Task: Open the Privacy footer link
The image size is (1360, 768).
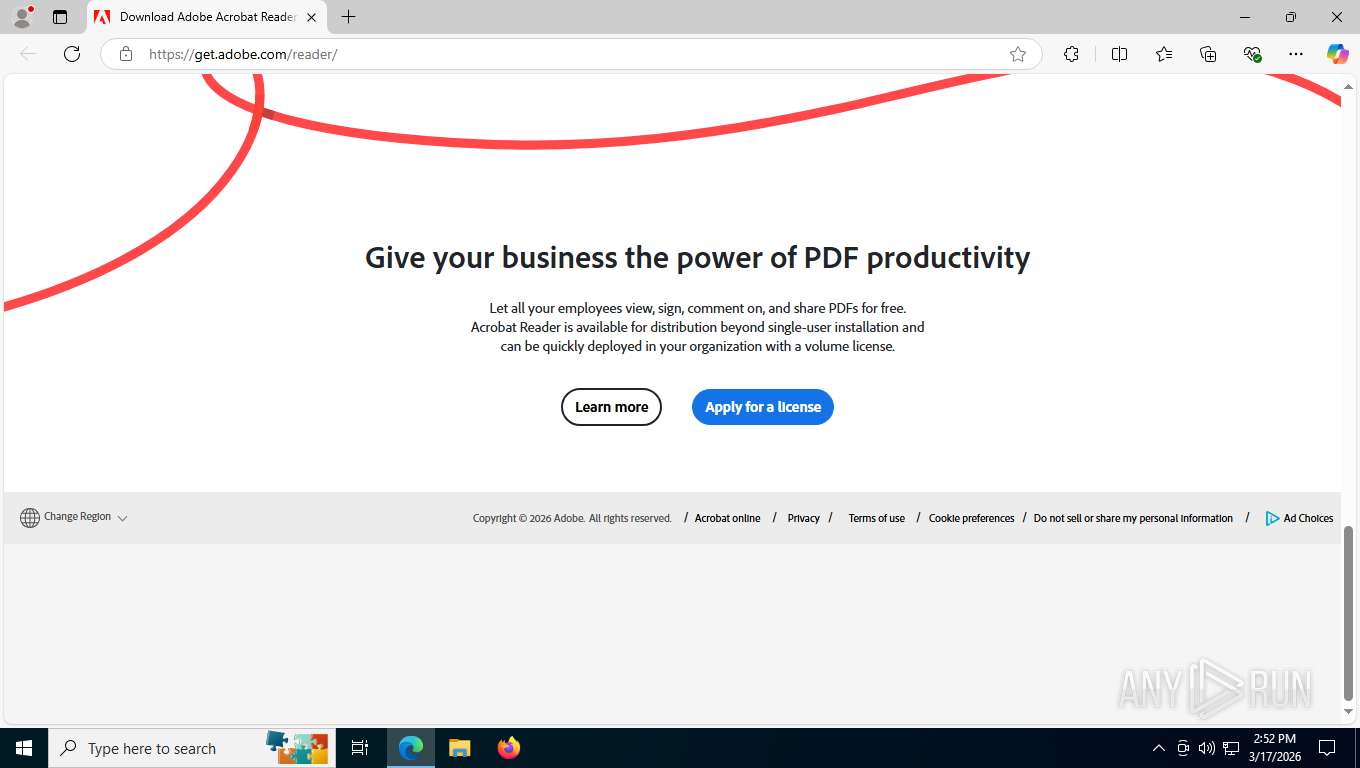Action: tap(803, 518)
